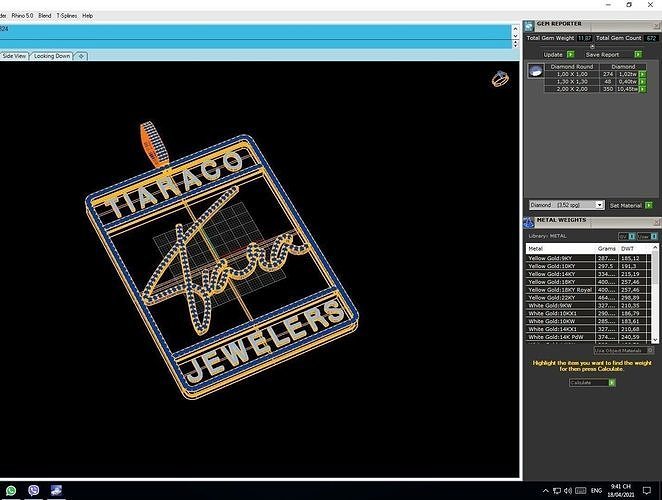Click the green arrow beside Update

tap(571, 54)
